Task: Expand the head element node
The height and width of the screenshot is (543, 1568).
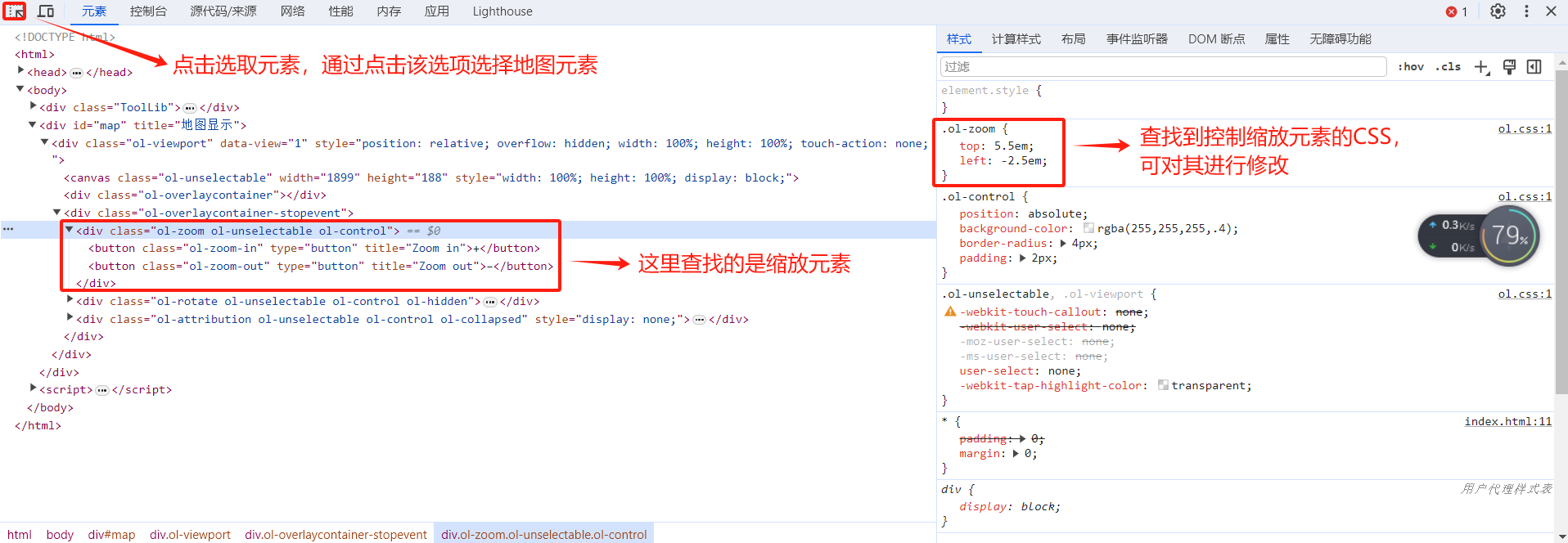Action: click(x=21, y=71)
